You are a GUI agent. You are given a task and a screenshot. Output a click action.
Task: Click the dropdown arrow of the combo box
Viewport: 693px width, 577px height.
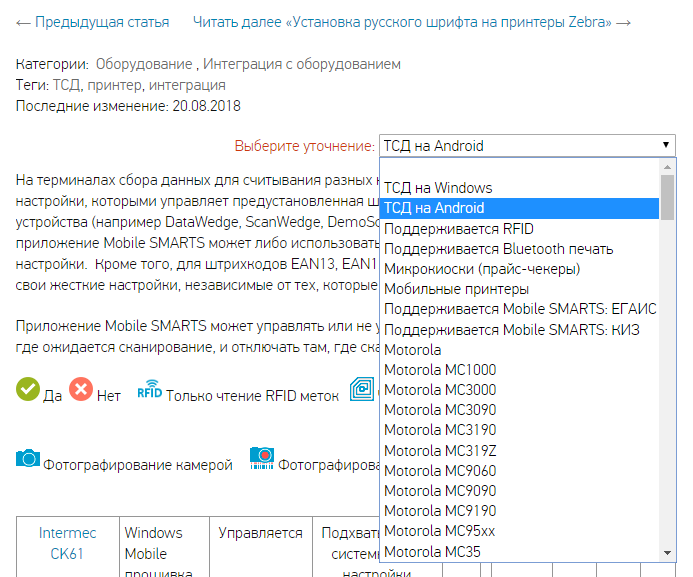click(666, 145)
